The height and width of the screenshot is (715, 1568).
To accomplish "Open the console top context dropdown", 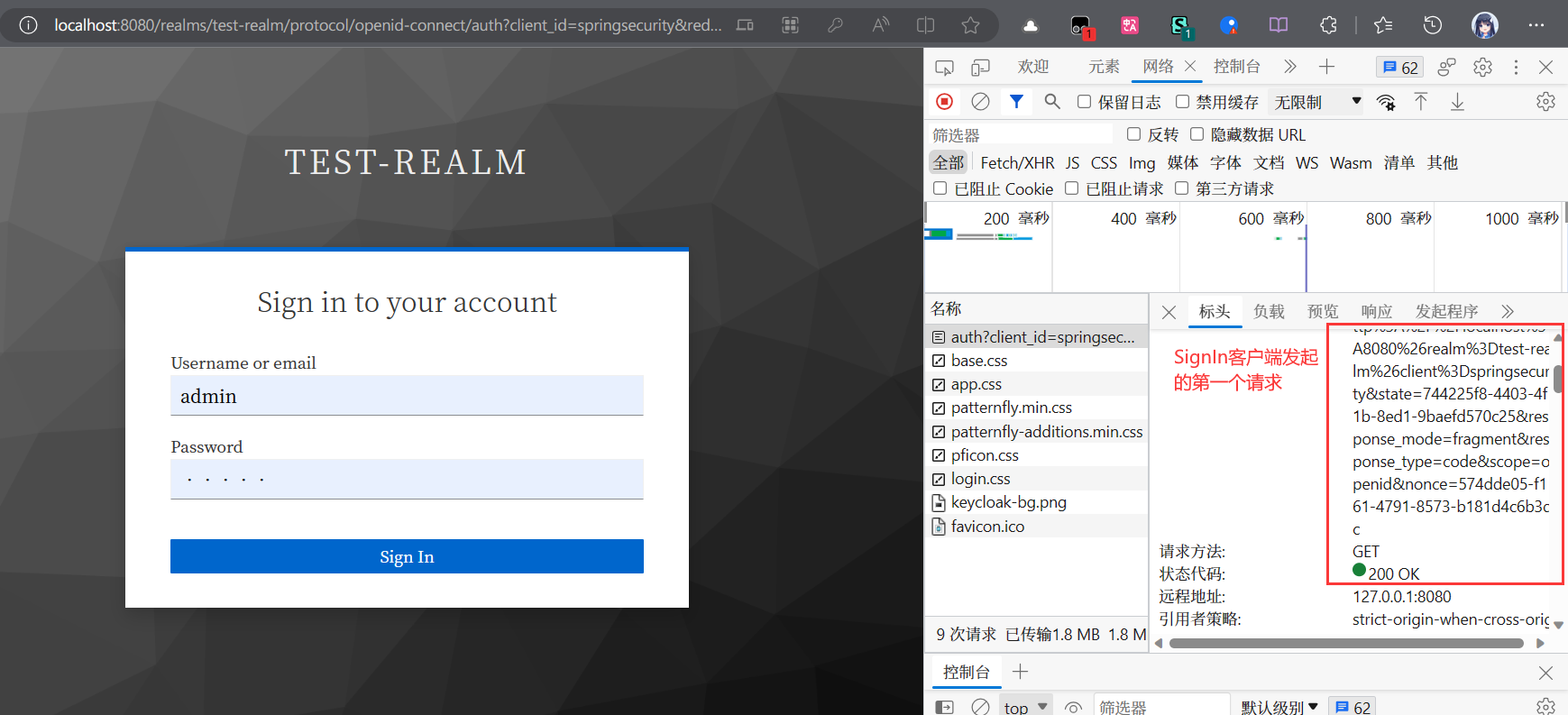I will click(x=1025, y=707).
